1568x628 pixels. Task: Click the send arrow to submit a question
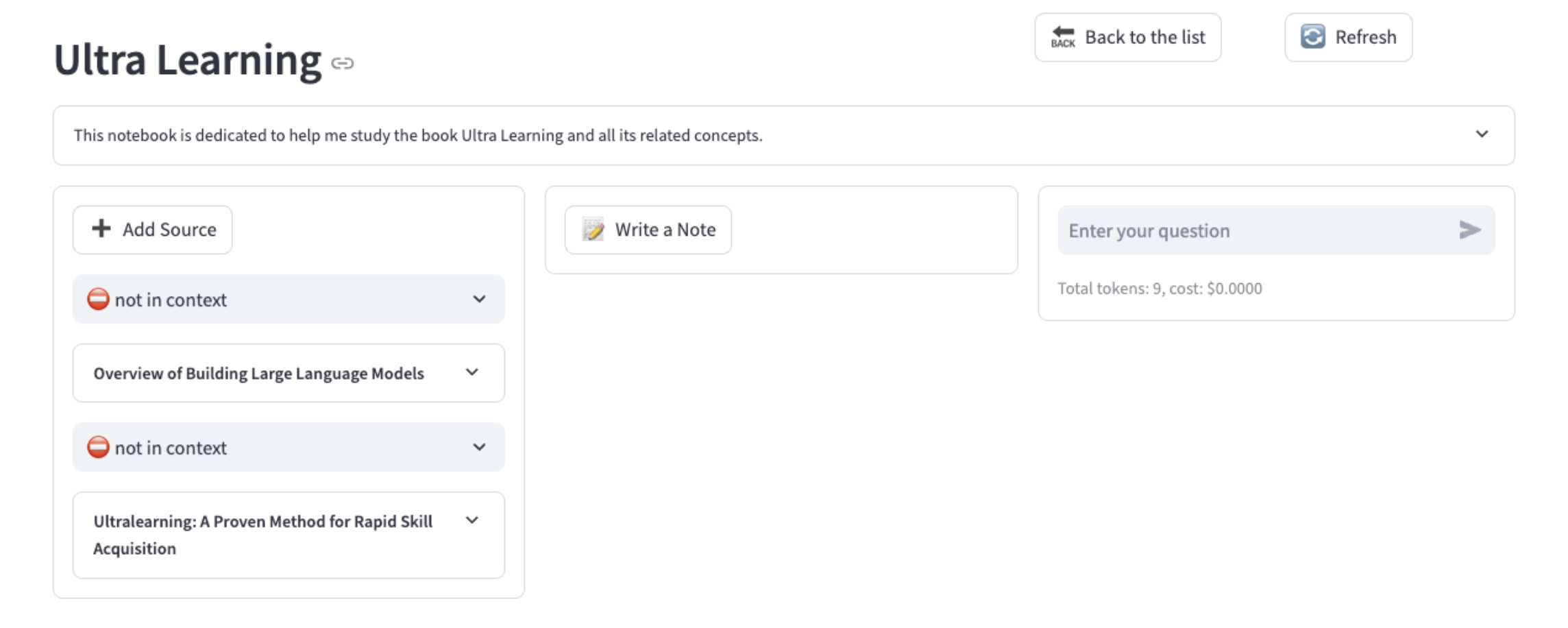[x=1469, y=230]
